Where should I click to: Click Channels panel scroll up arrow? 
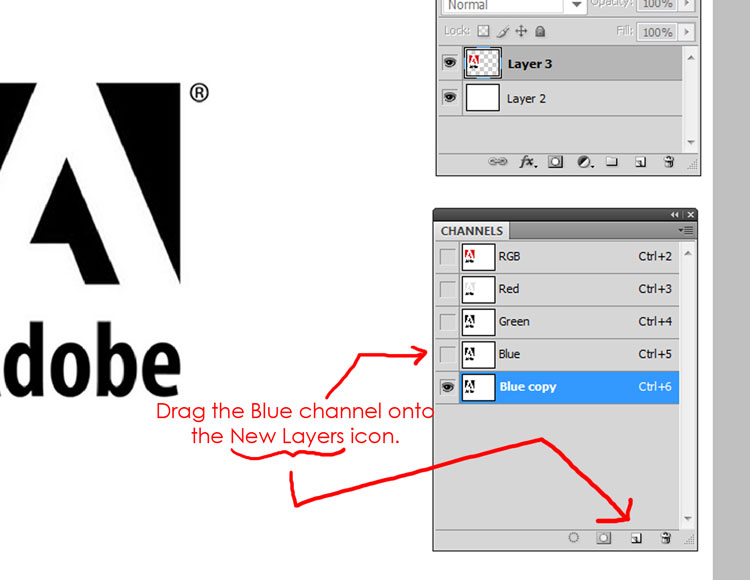(x=688, y=253)
